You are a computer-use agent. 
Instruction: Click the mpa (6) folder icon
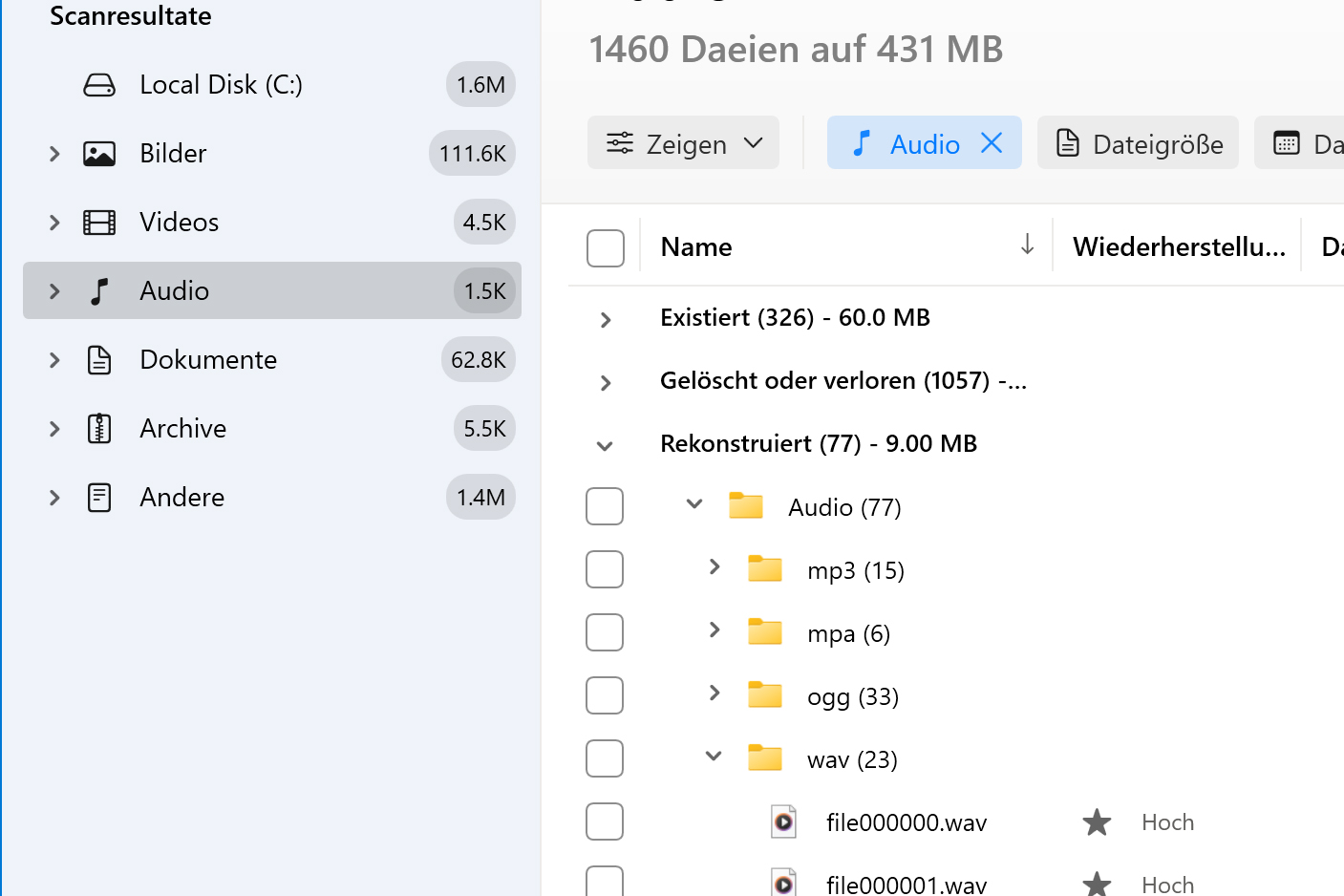click(765, 631)
